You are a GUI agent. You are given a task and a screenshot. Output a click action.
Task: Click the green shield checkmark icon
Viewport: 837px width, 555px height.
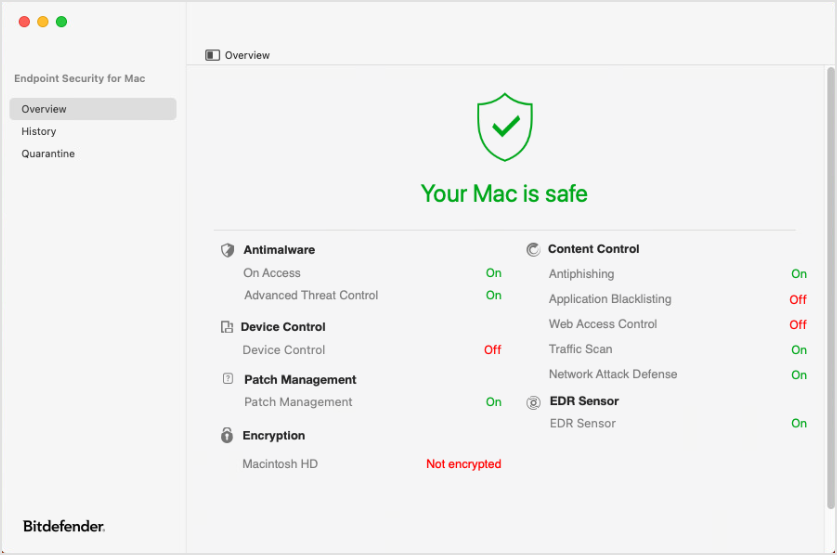point(504,127)
